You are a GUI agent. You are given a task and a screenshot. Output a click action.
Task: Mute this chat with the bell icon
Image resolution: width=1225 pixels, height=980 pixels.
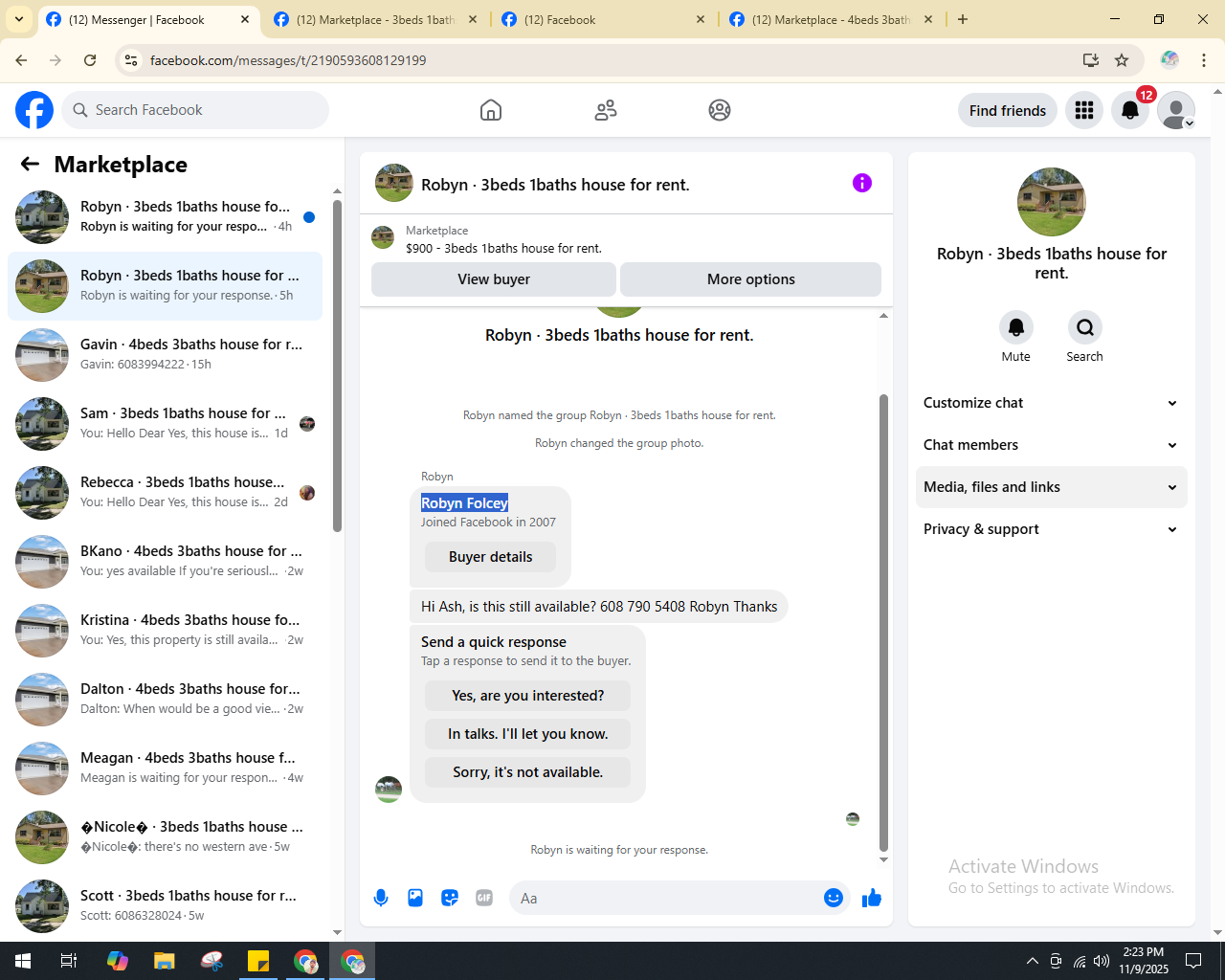pyautogui.click(x=1016, y=327)
